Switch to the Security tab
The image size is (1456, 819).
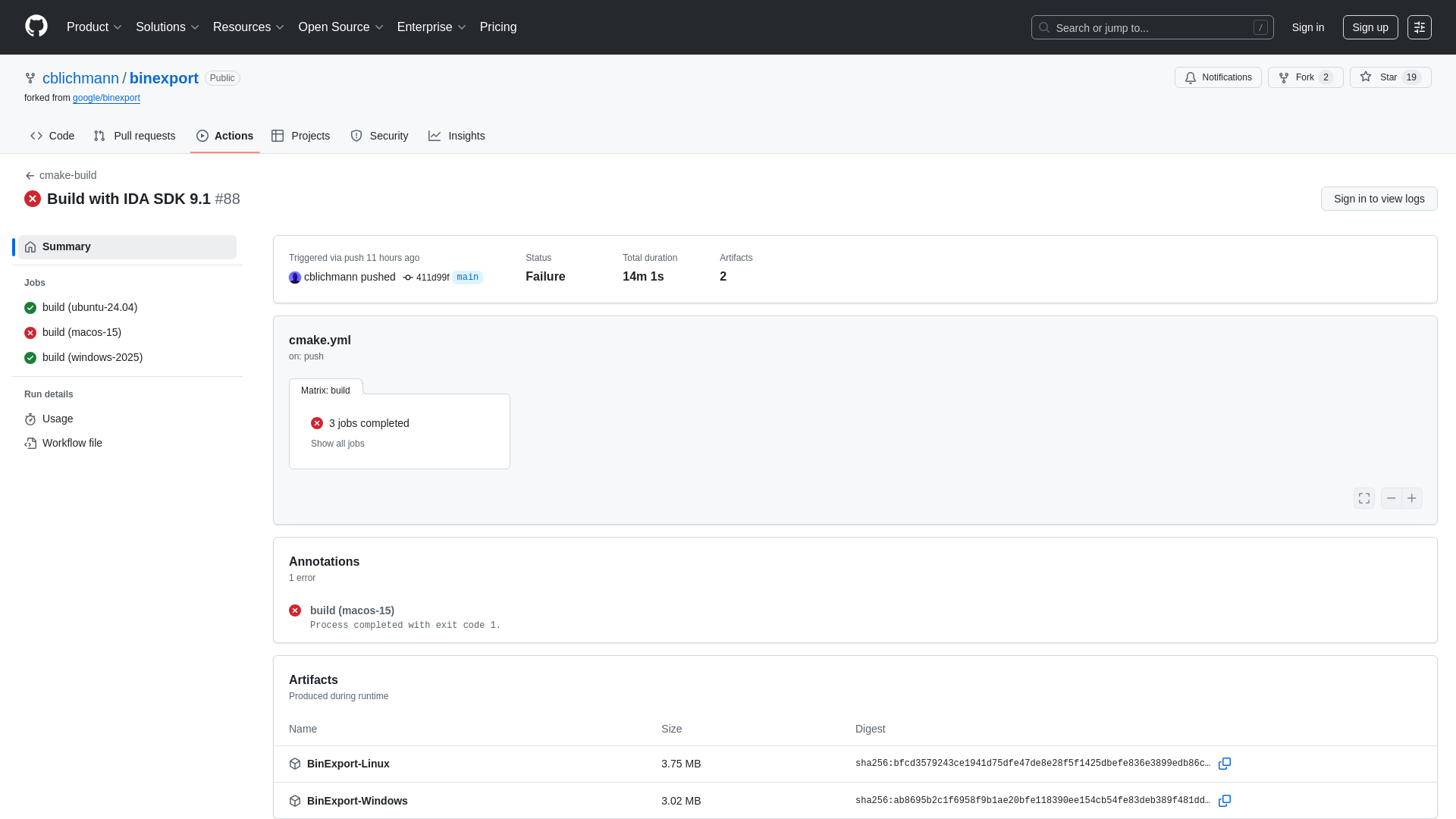coord(379,136)
